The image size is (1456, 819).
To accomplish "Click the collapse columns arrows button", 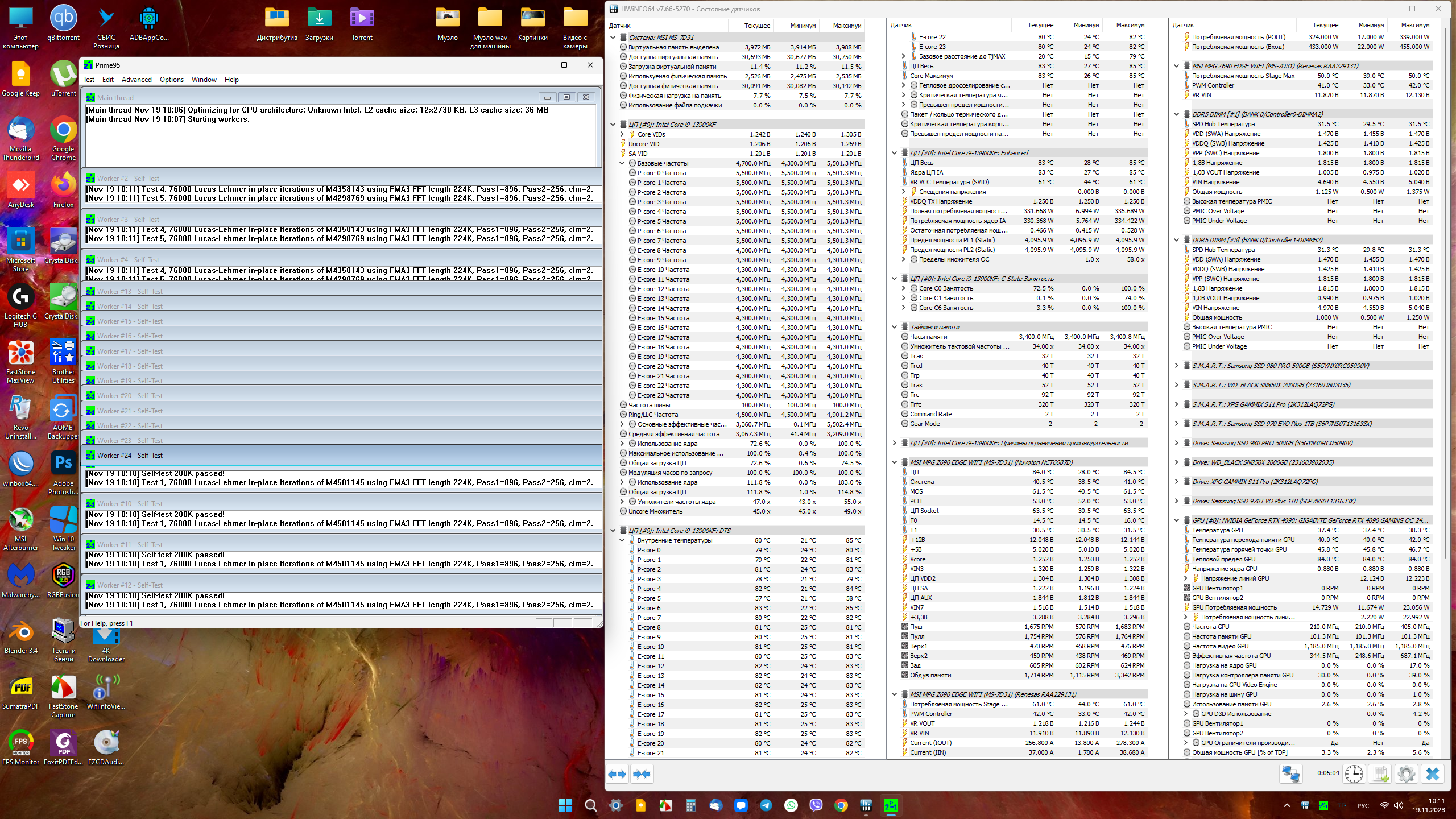I will pyautogui.click(x=642, y=774).
